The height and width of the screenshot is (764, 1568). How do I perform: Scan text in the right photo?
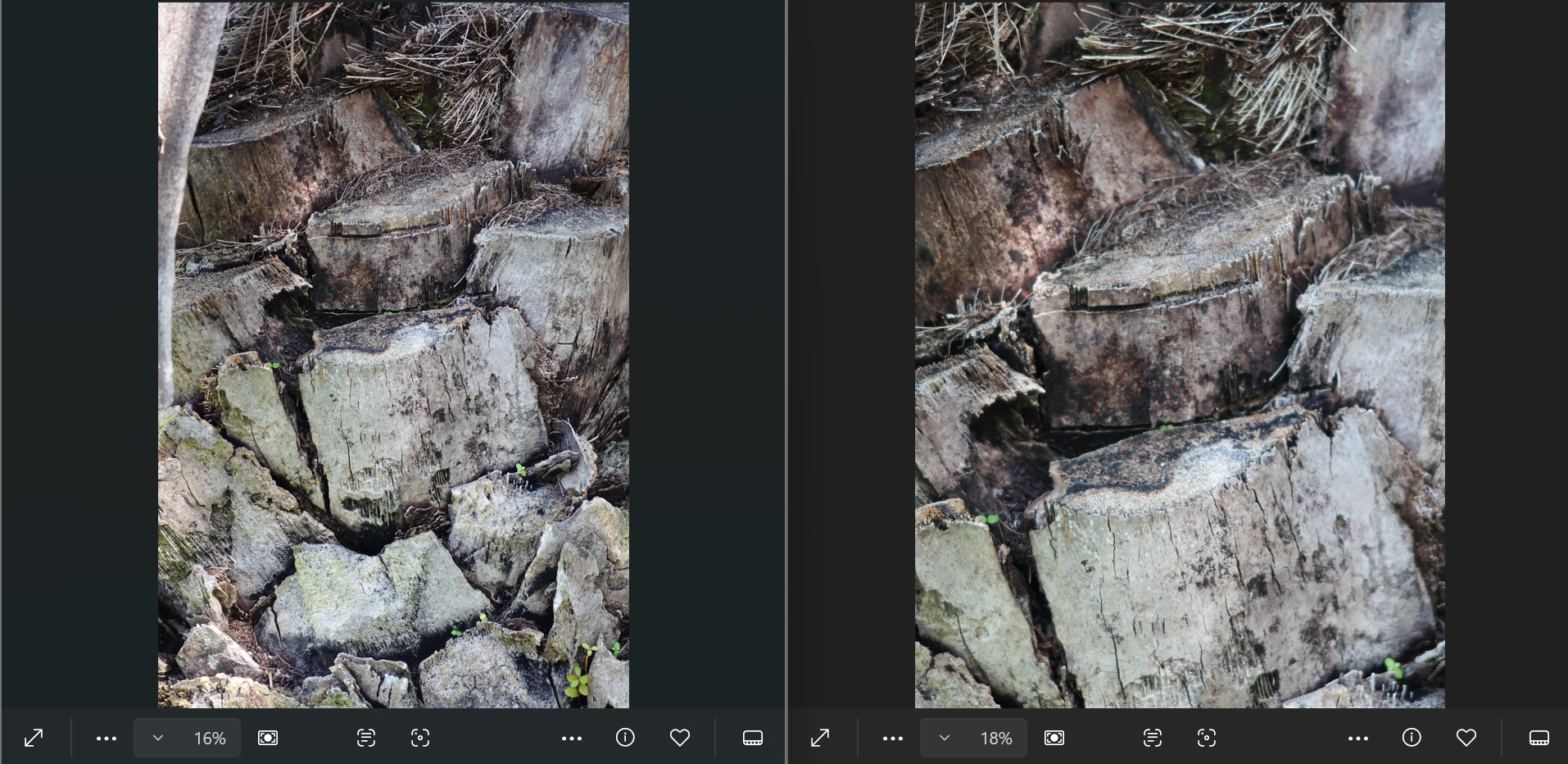tap(1153, 738)
